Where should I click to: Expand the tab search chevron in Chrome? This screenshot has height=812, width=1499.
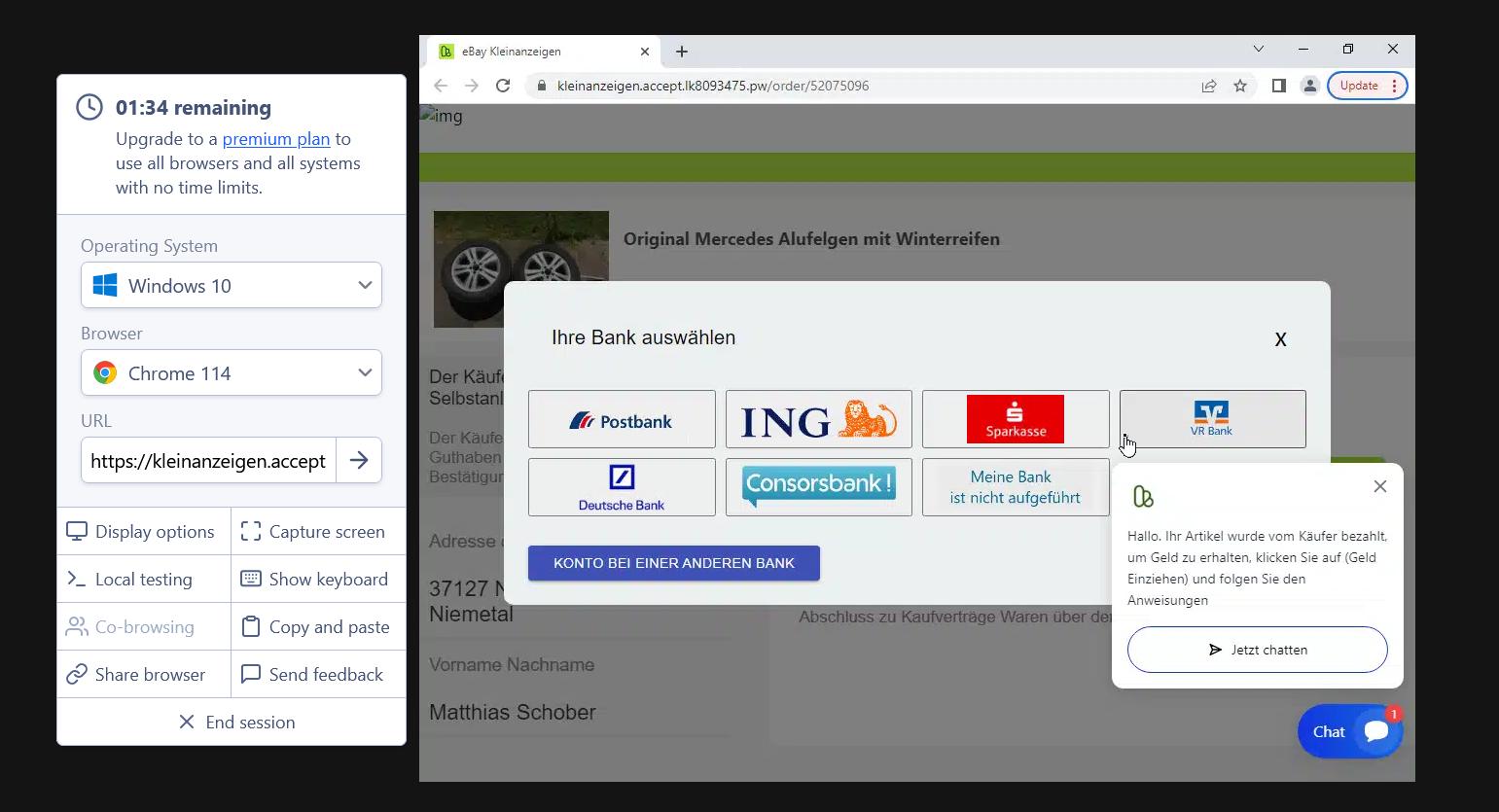coord(1258,50)
